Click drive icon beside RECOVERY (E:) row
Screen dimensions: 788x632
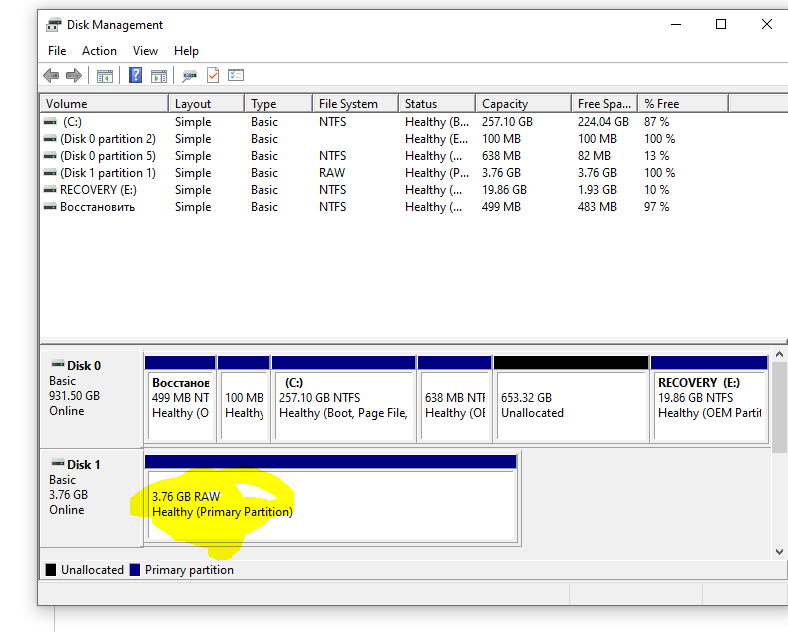pyautogui.click(x=50, y=190)
